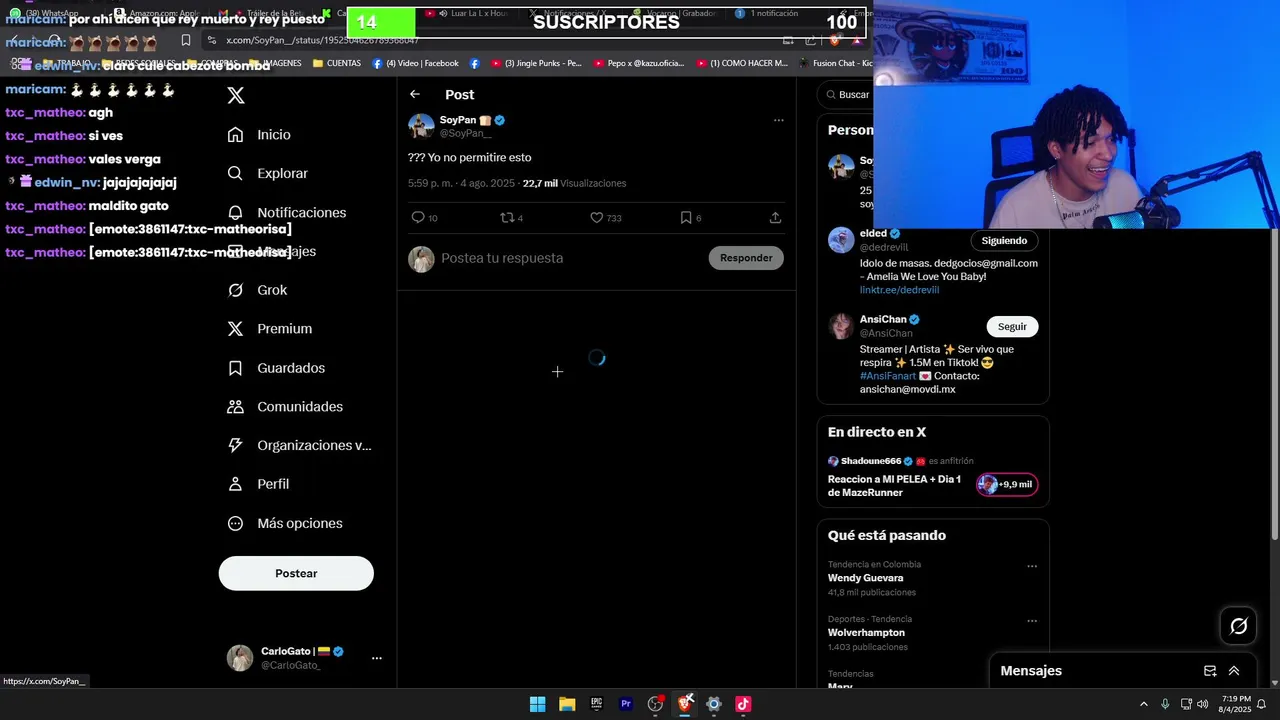Open more options for Wendy Guevara trend
Image resolution: width=1280 pixels, height=720 pixels.
point(1032,566)
